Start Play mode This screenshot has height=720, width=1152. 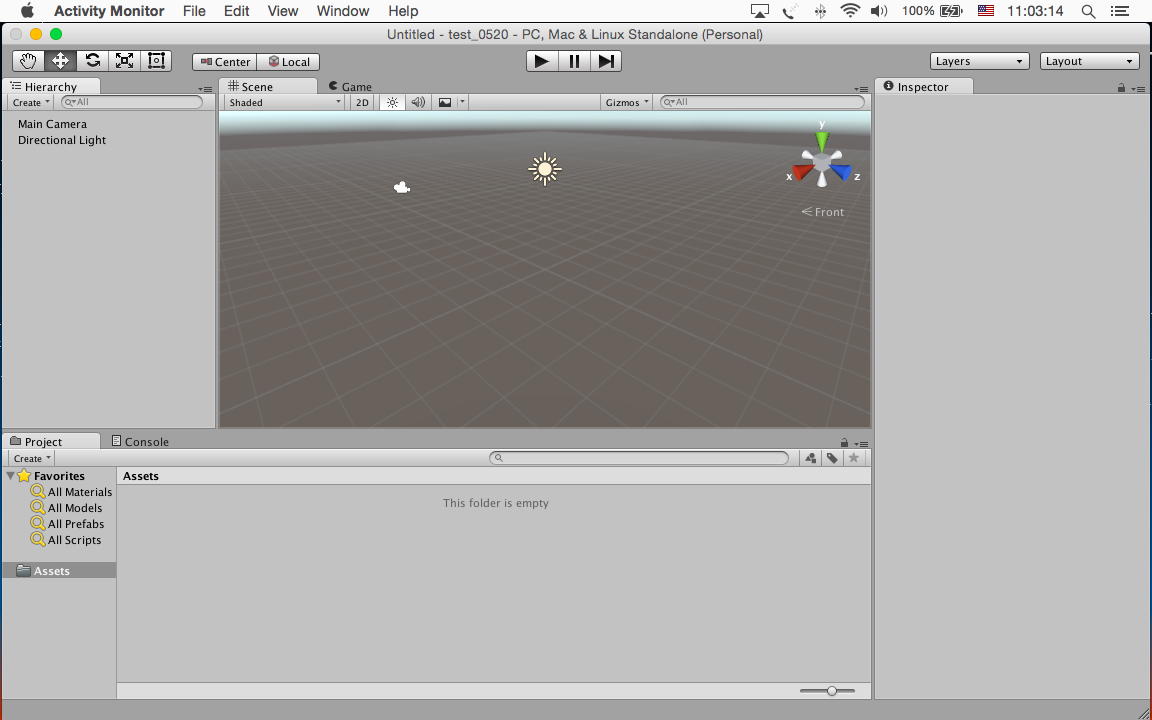[x=542, y=61]
